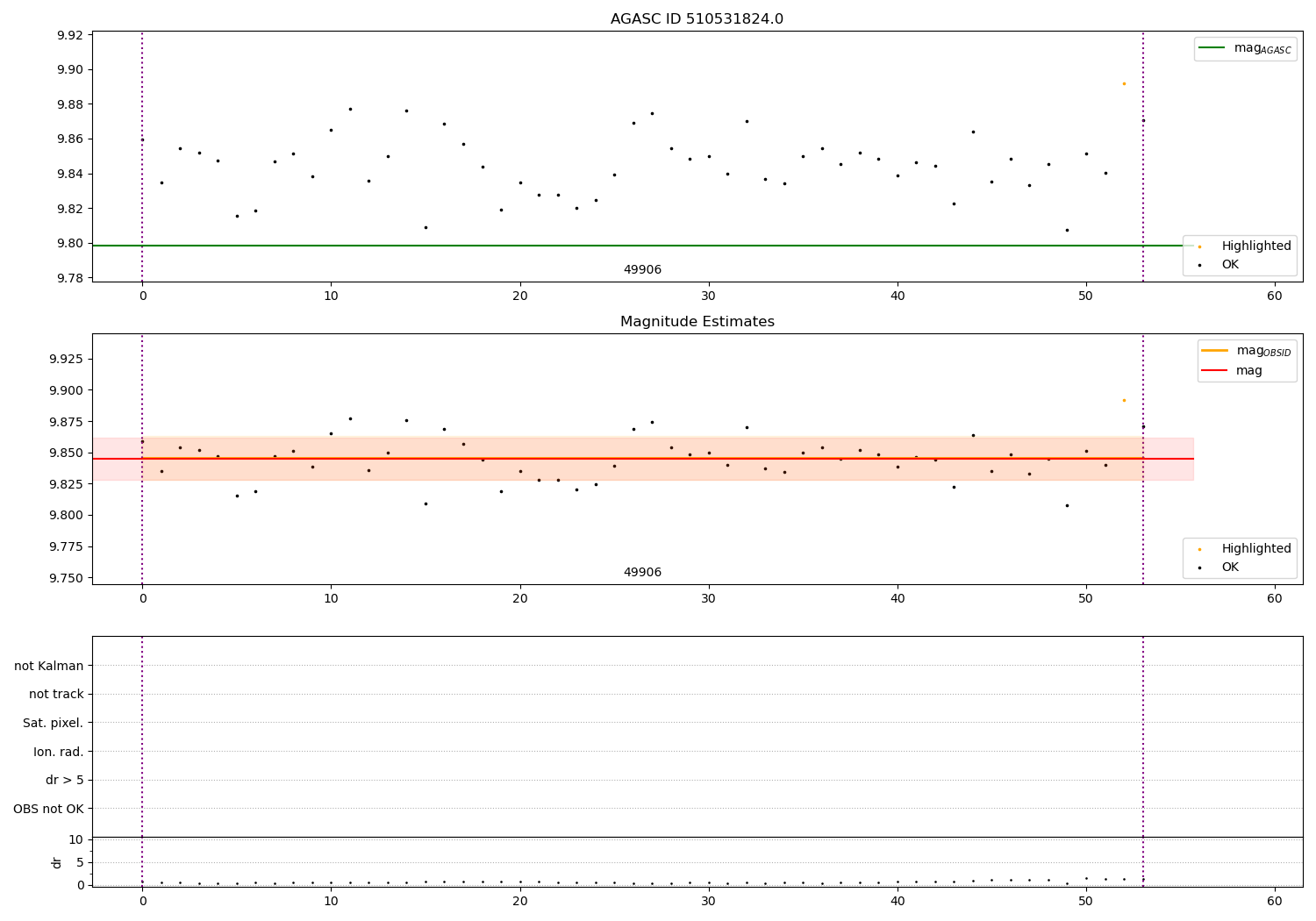Select the mag OBSID legend label
This screenshot has height=921, width=1316.
click(1263, 351)
